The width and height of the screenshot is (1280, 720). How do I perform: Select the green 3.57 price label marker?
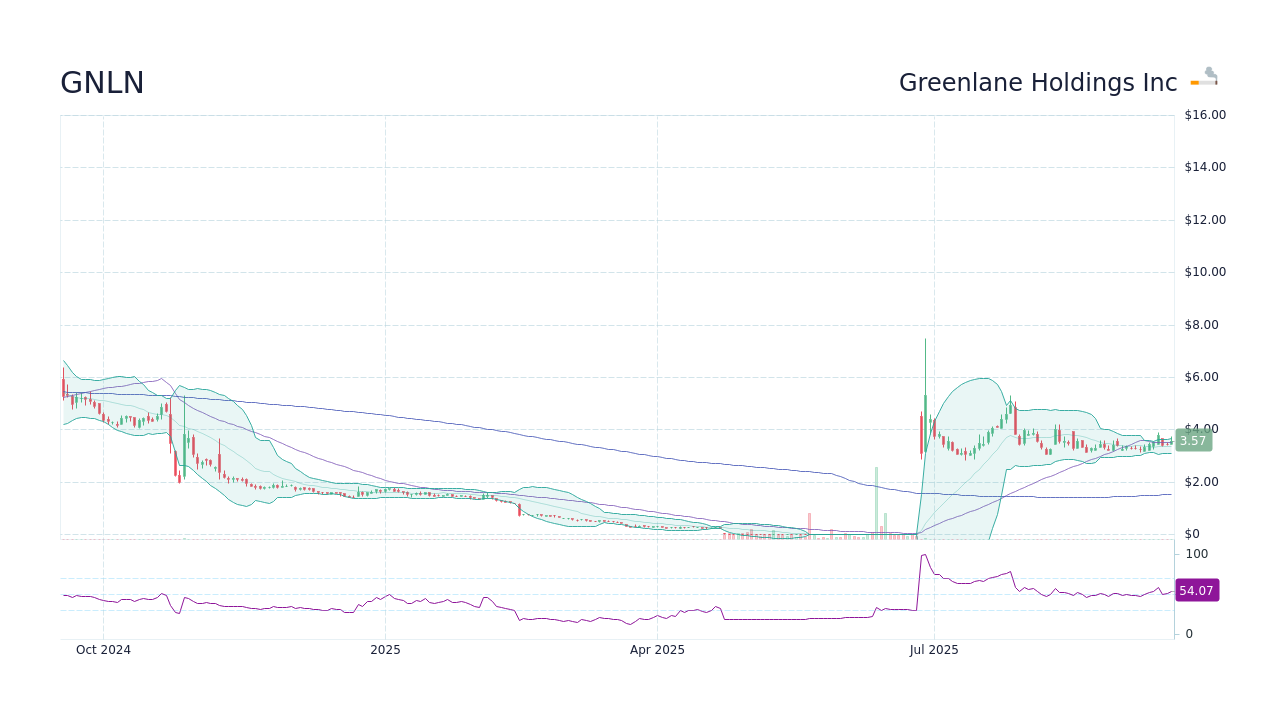pos(1193,439)
